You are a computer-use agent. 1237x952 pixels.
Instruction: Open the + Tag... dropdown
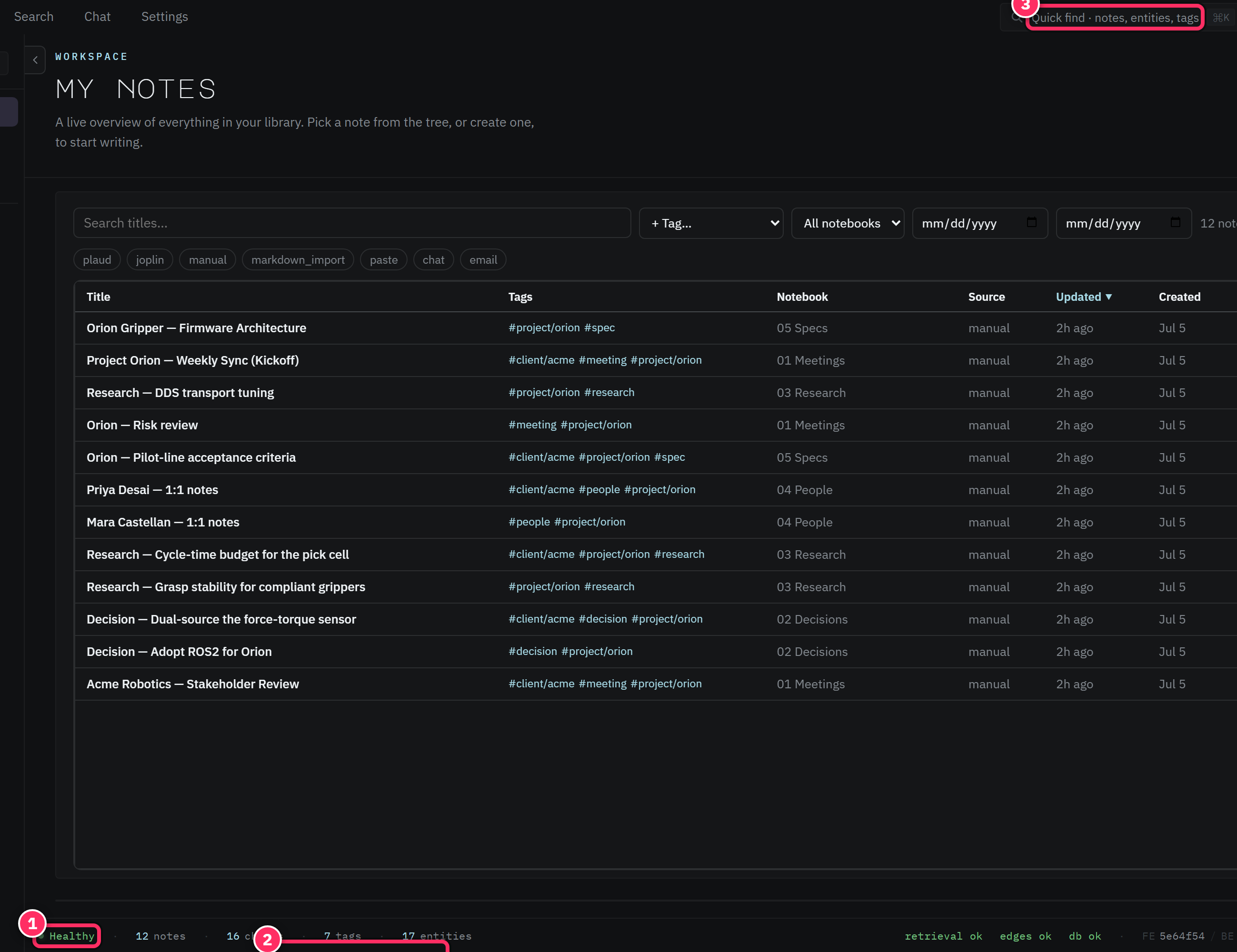(x=711, y=223)
